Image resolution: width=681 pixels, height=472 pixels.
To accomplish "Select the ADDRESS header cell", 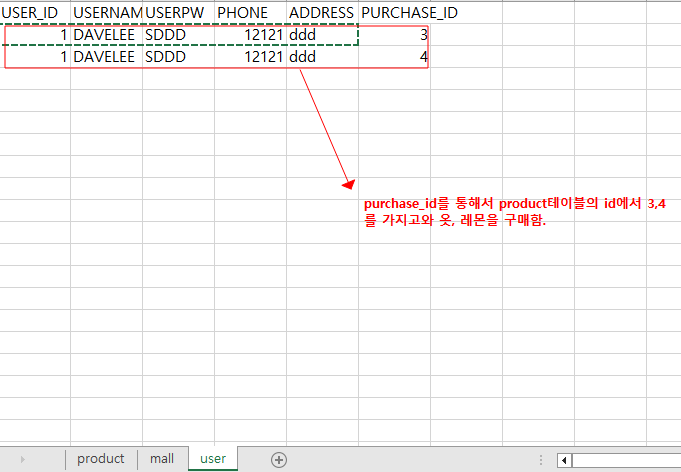I will (x=322, y=13).
